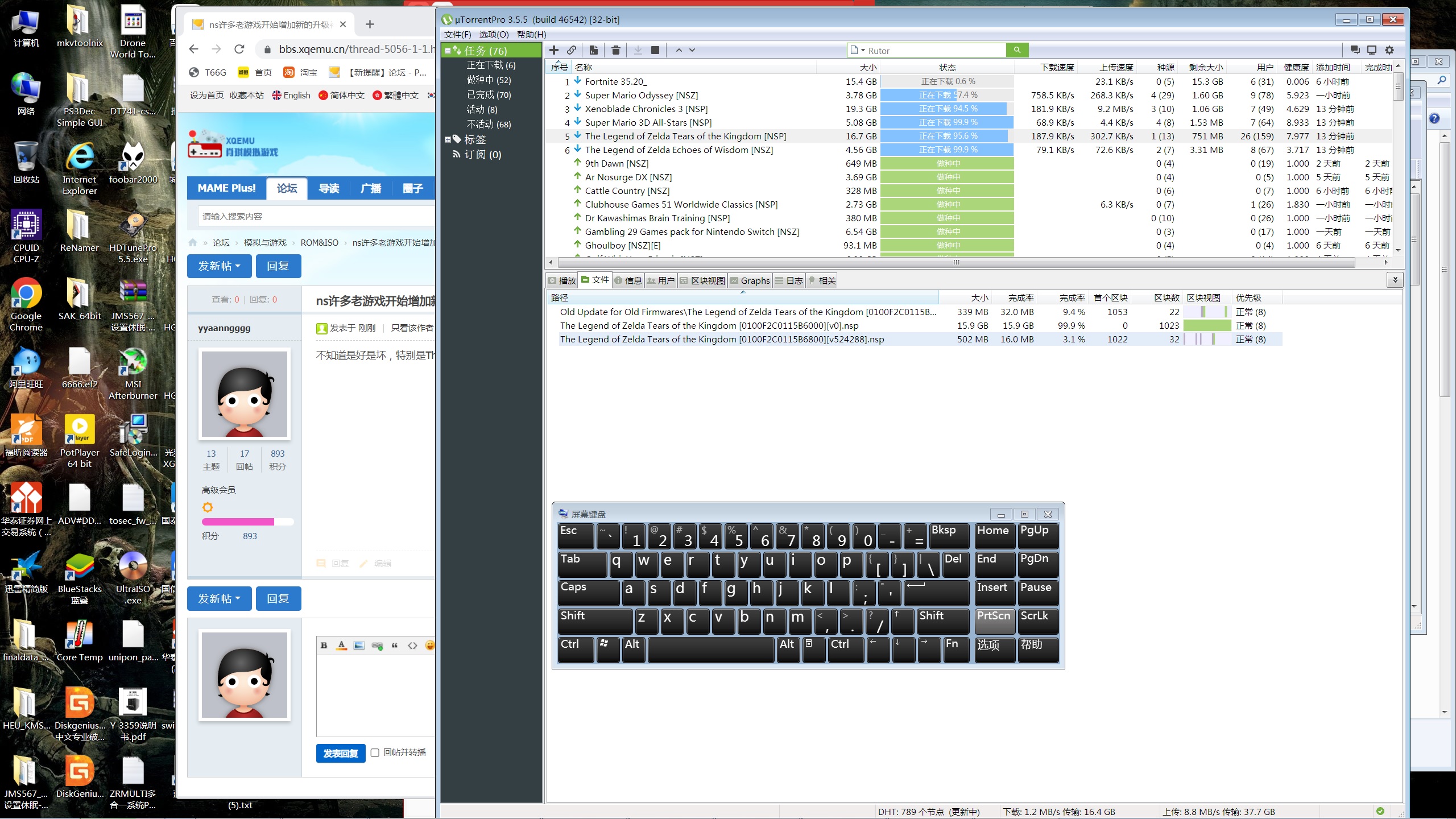Expand the 标签 tree node
Screen dimensions: 1456x819
pyautogui.click(x=448, y=139)
